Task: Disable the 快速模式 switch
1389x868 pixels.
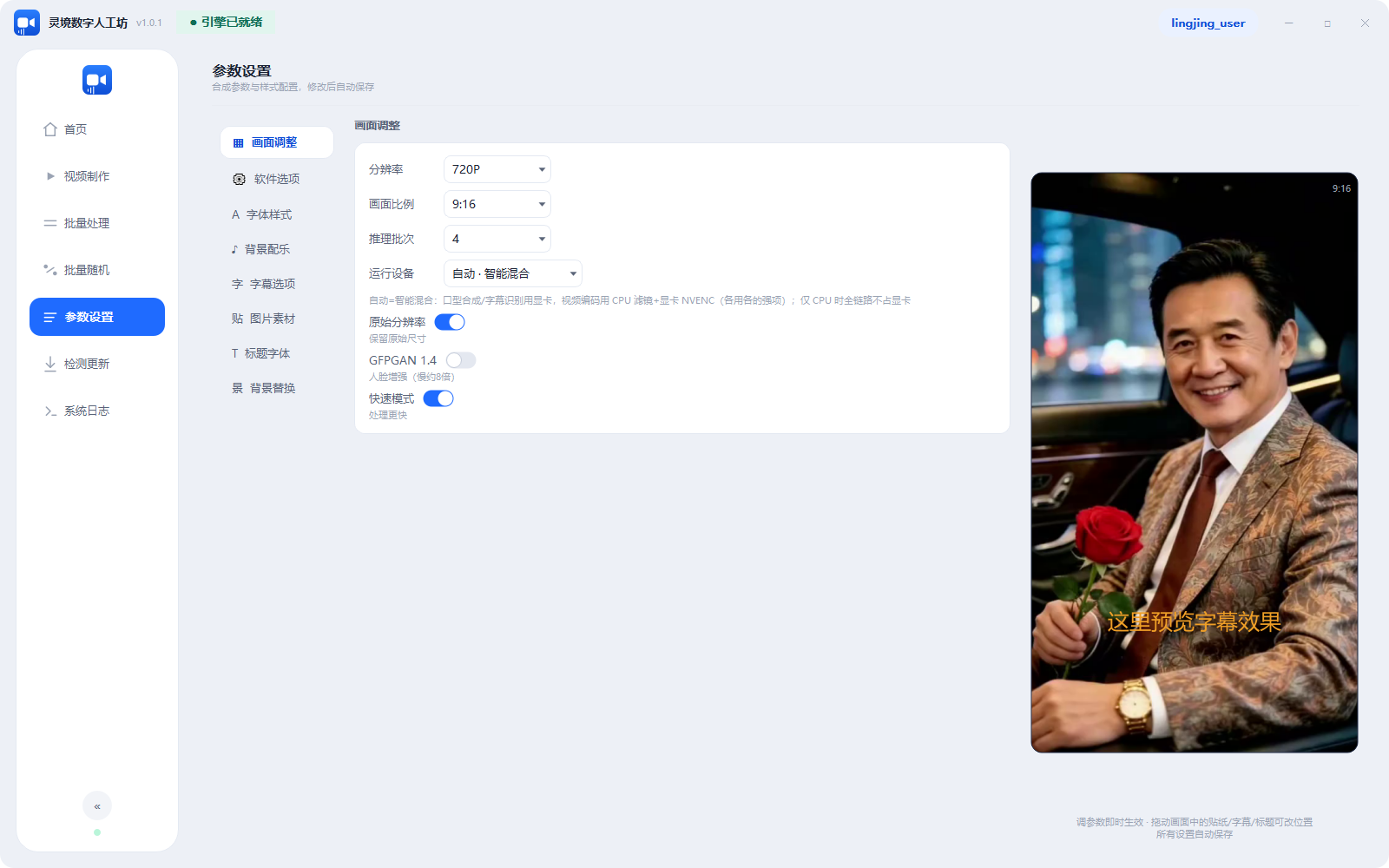Action: click(438, 398)
